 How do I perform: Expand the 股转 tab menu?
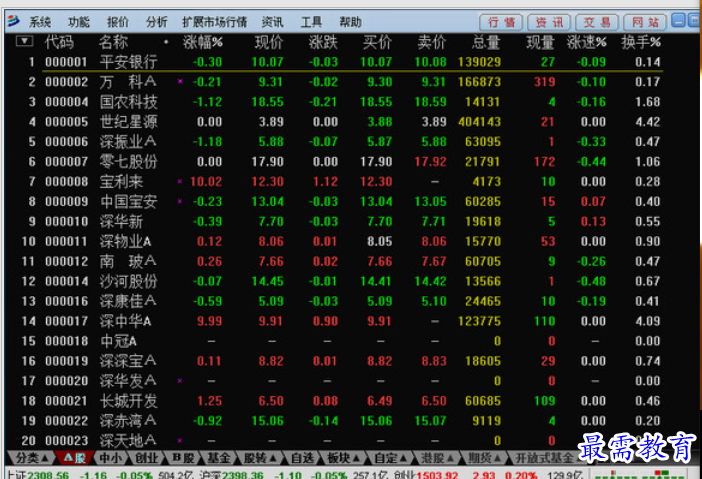pyautogui.click(x=260, y=458)
